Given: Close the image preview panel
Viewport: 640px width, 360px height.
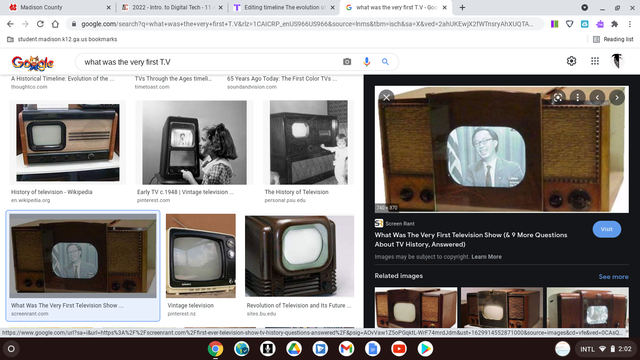Looking at the screenshot, I should [x=387, y=97].
